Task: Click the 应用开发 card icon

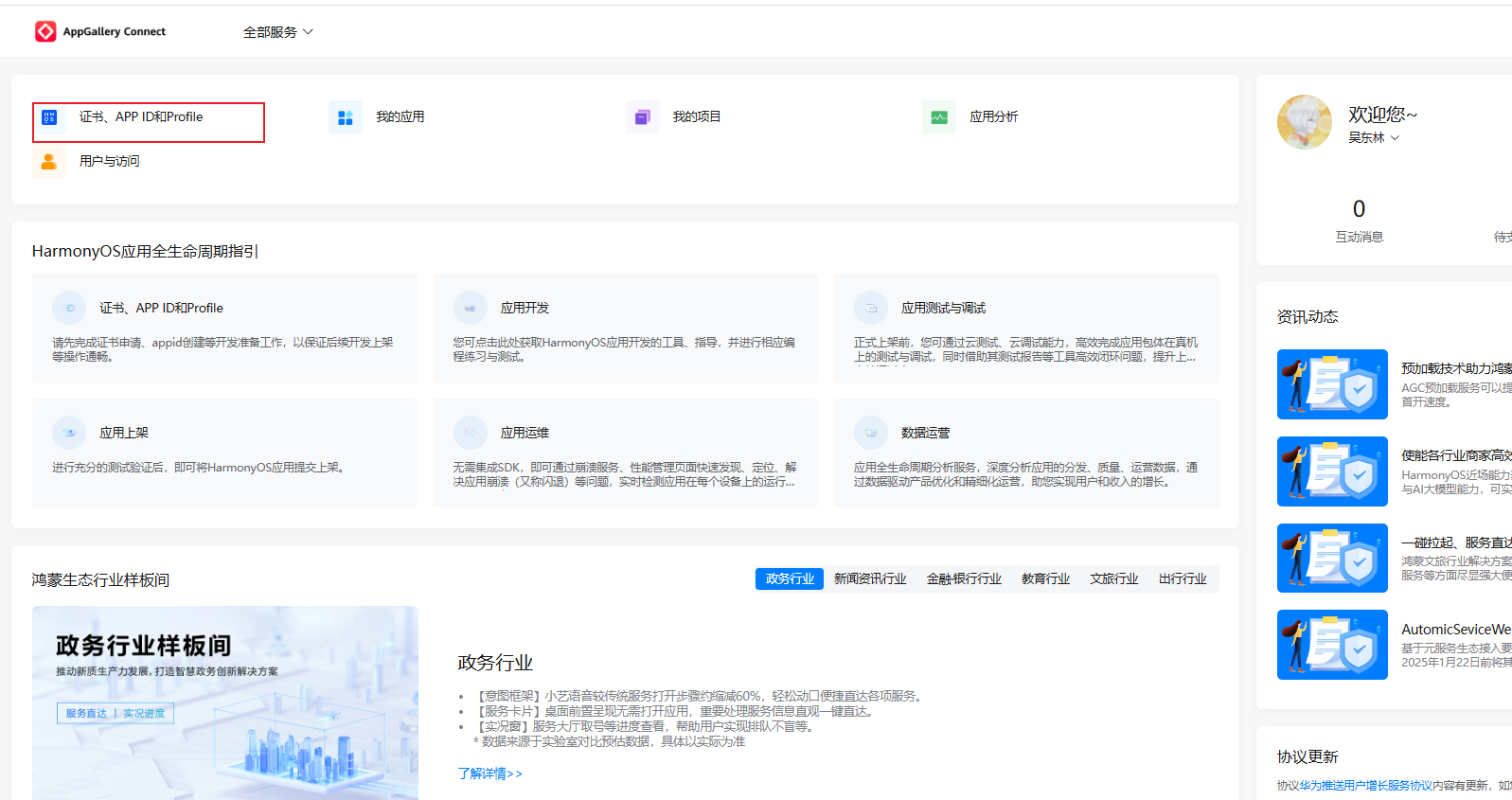Action: [x=470, y=308]
